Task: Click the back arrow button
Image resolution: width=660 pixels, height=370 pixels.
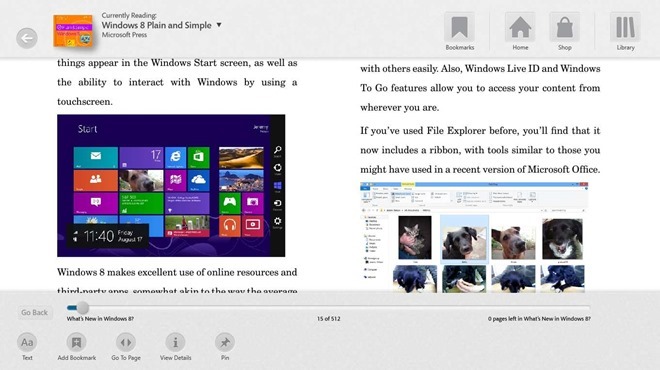Action: (x=27, y=38)
